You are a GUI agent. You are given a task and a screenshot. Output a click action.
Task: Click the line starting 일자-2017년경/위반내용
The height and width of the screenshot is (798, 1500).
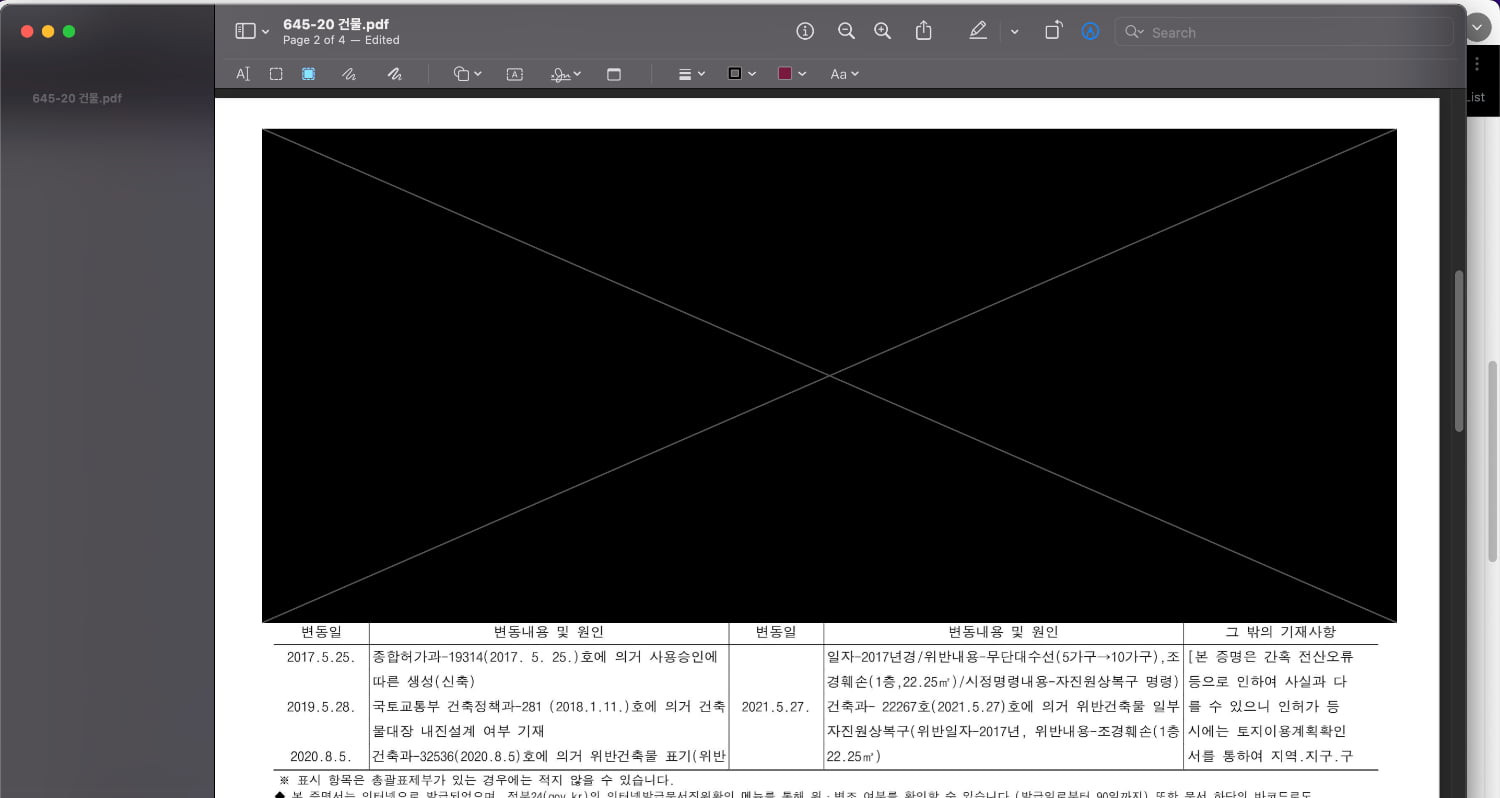pyautogui.click(x=1003, y=657)
